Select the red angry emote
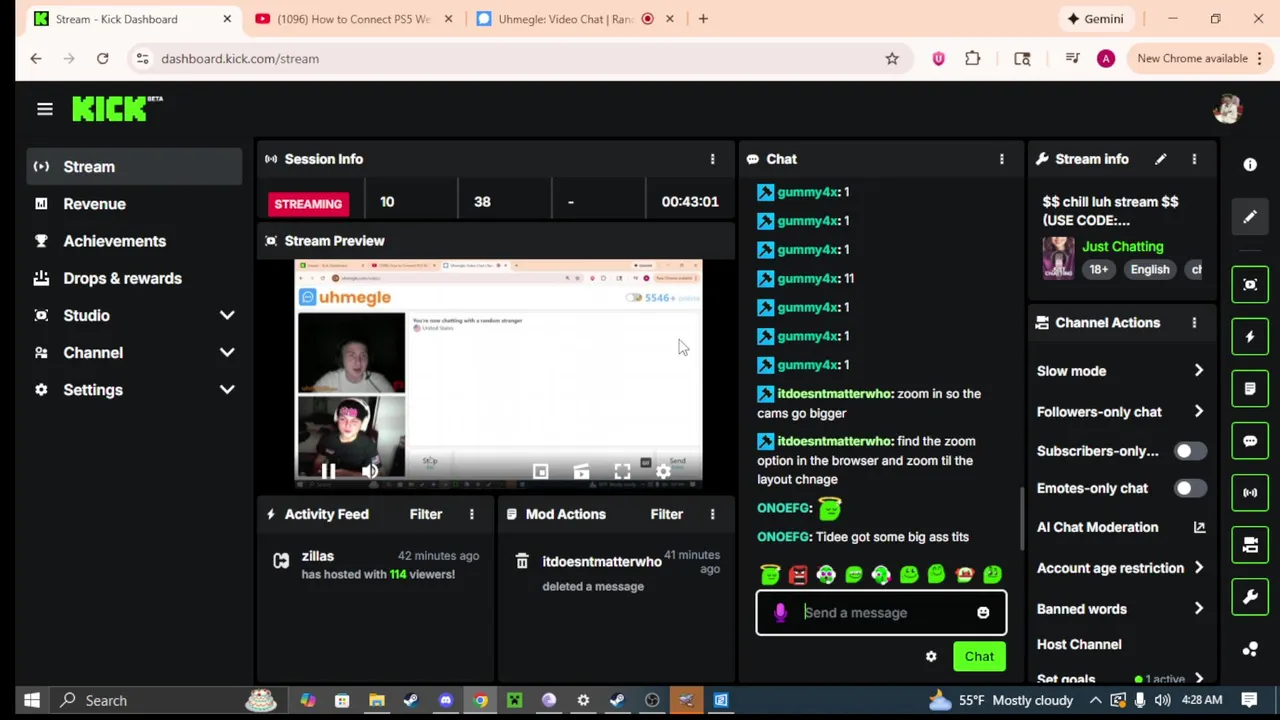 point(798,575)
